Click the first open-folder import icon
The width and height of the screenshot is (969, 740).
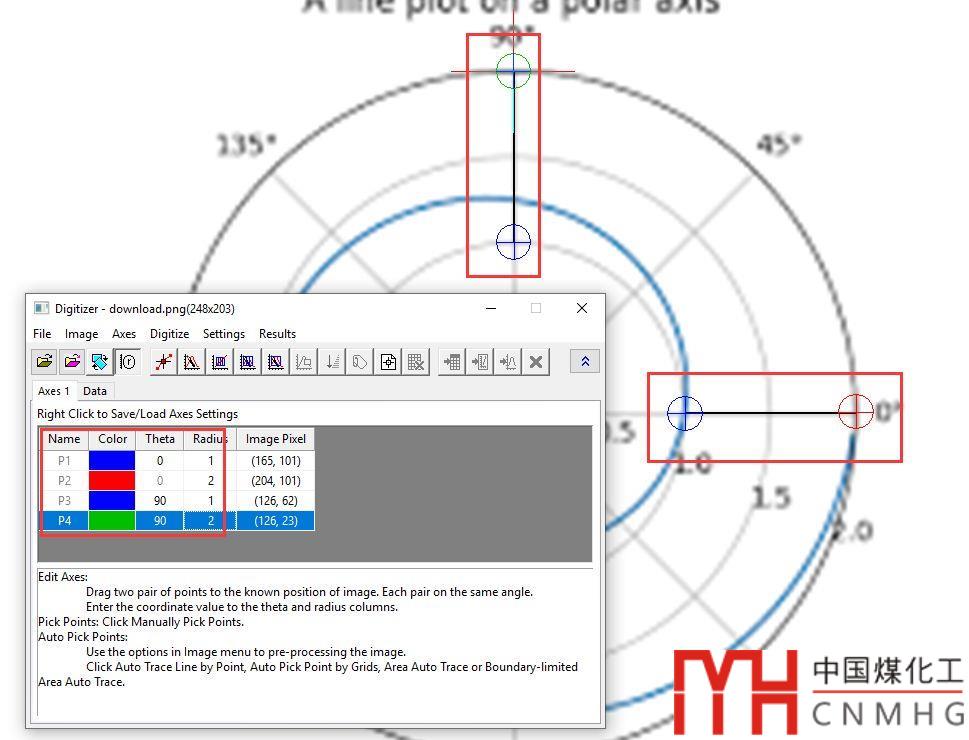click(x=44, y=362)
